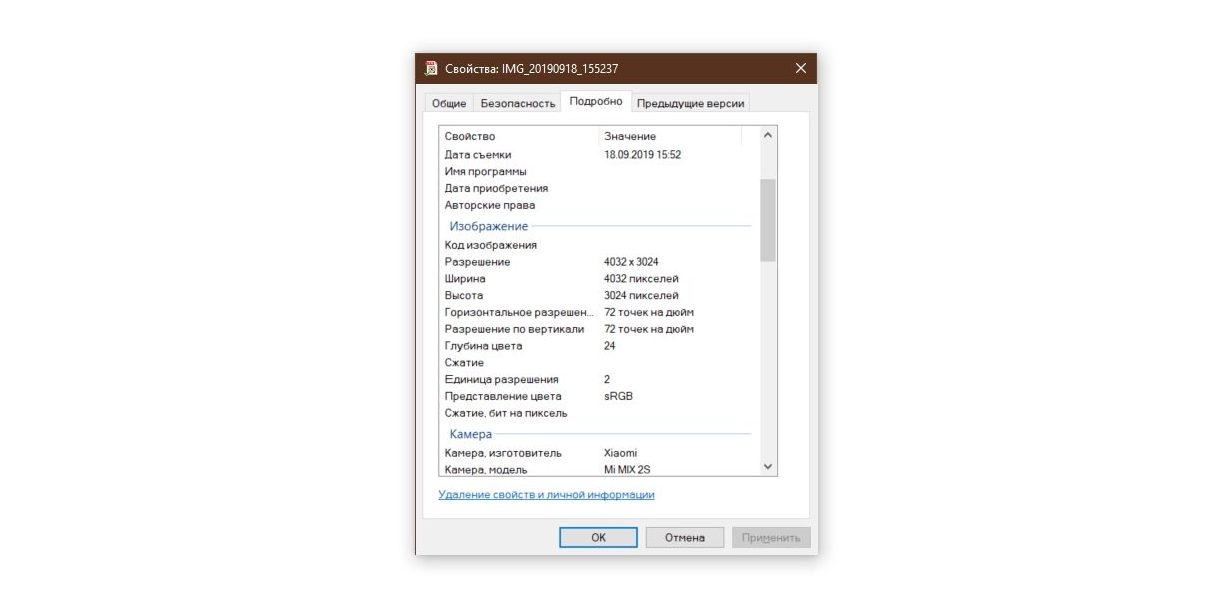
Task: Open the Безопасность tab
Action: coord(517,103)
